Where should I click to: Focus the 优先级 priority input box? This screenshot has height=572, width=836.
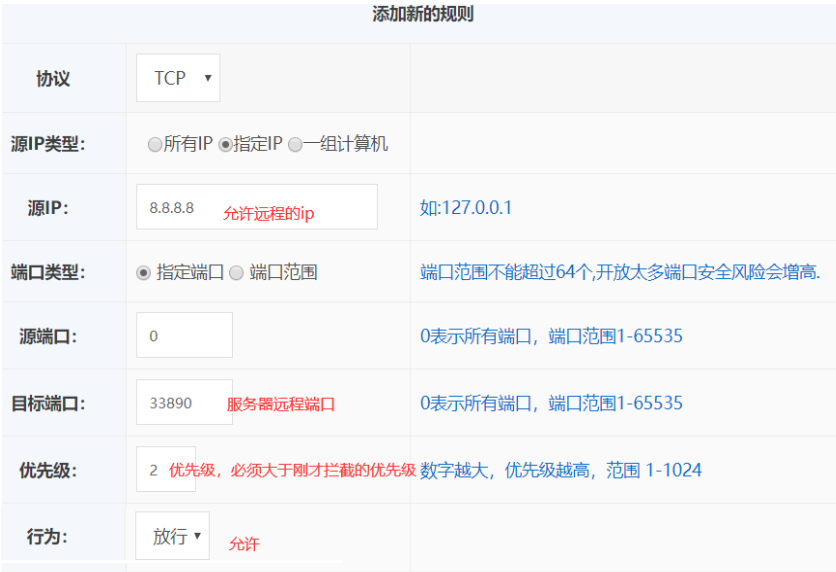[153, 469]
